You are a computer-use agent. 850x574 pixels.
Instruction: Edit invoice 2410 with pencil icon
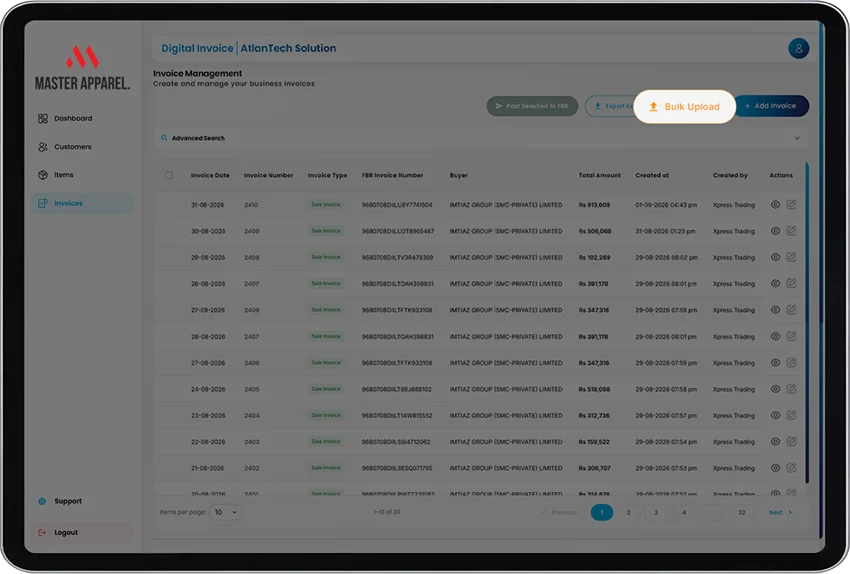tap(791, 204)
